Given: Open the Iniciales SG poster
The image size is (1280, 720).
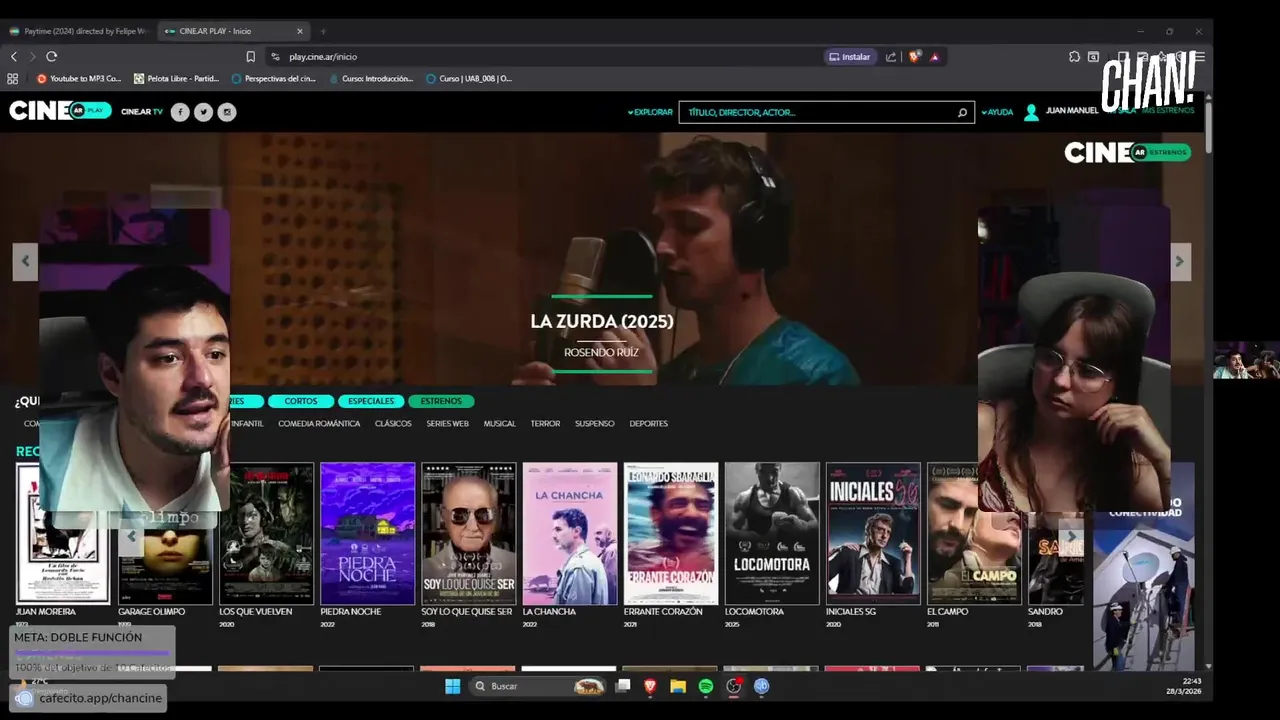Looking at the screenshot, I should (873, 533).
